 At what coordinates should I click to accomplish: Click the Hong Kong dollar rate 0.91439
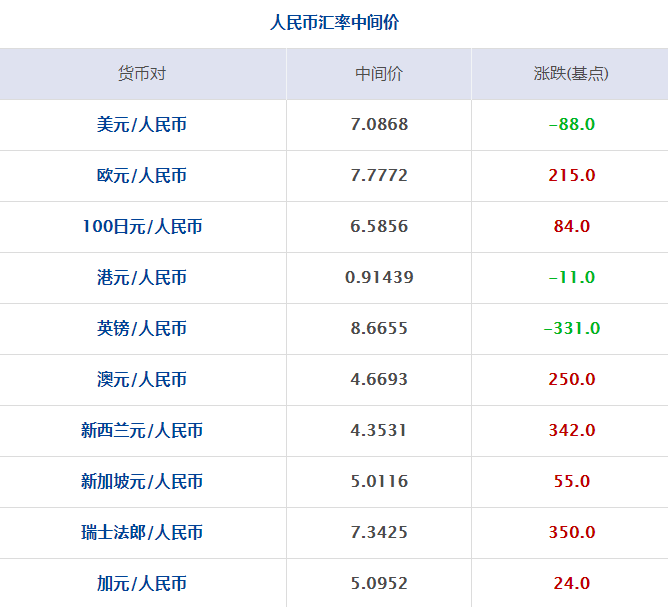[x=379, y=278]
